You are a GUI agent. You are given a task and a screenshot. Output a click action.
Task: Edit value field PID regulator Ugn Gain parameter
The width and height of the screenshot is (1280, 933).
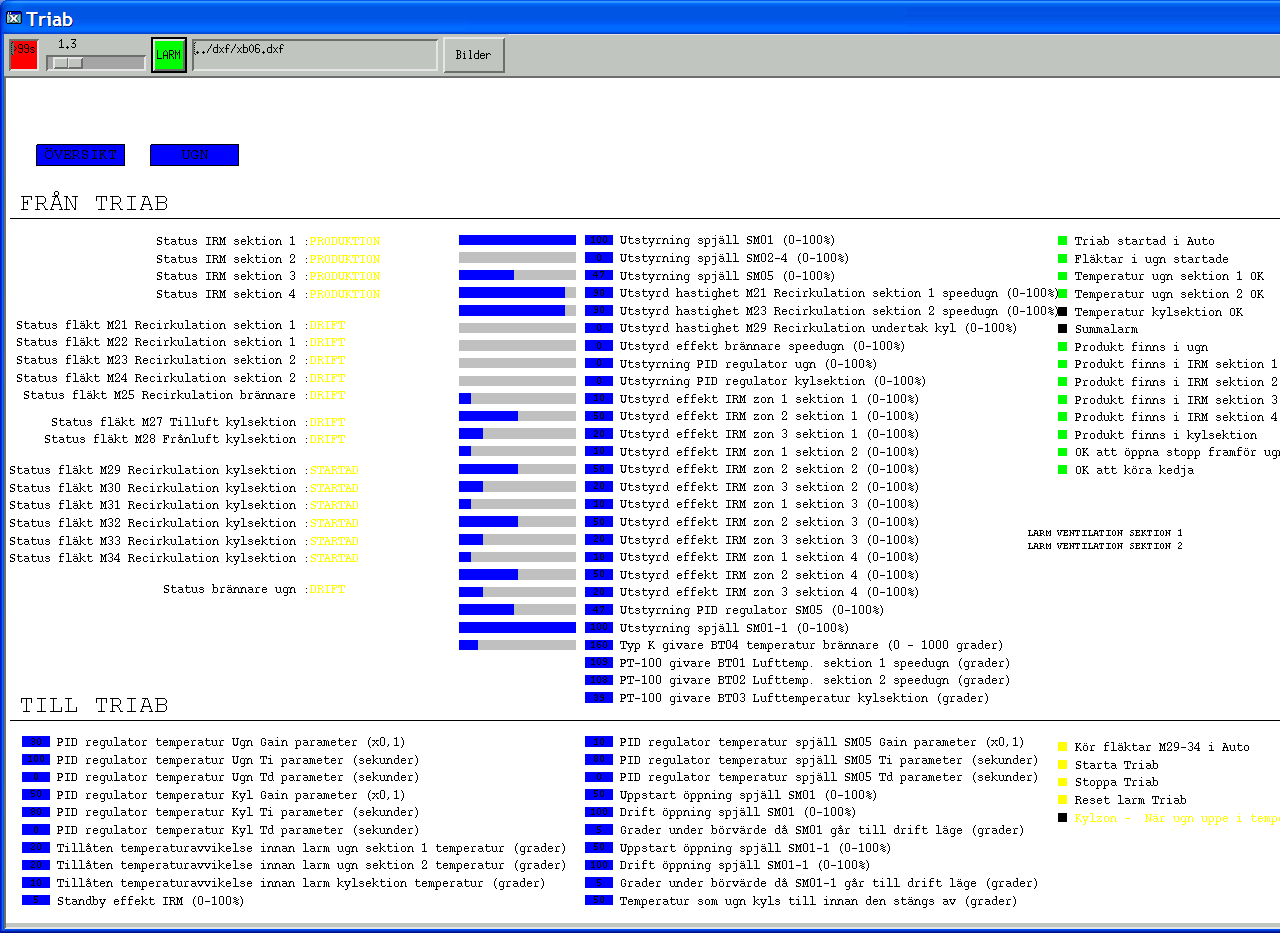tap(36, 742)
